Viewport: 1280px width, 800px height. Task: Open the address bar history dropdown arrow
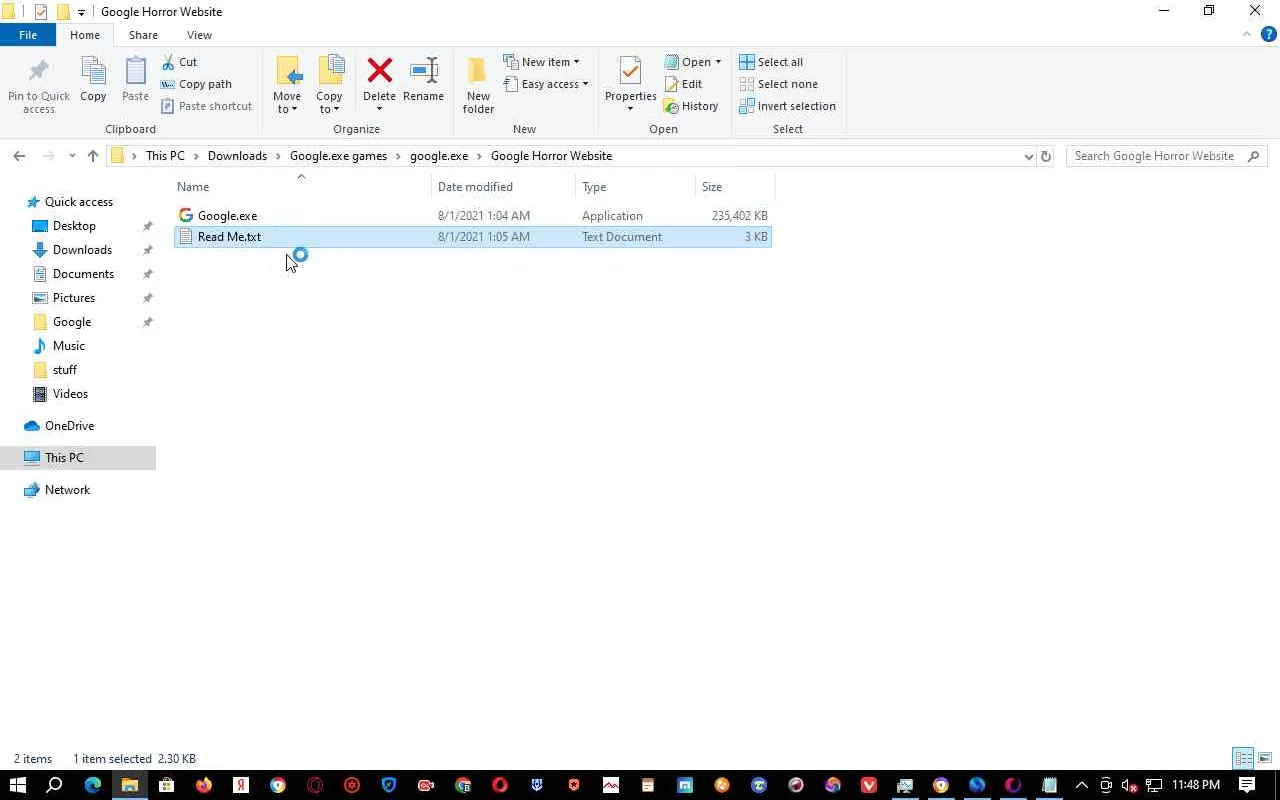[1028, 156]
